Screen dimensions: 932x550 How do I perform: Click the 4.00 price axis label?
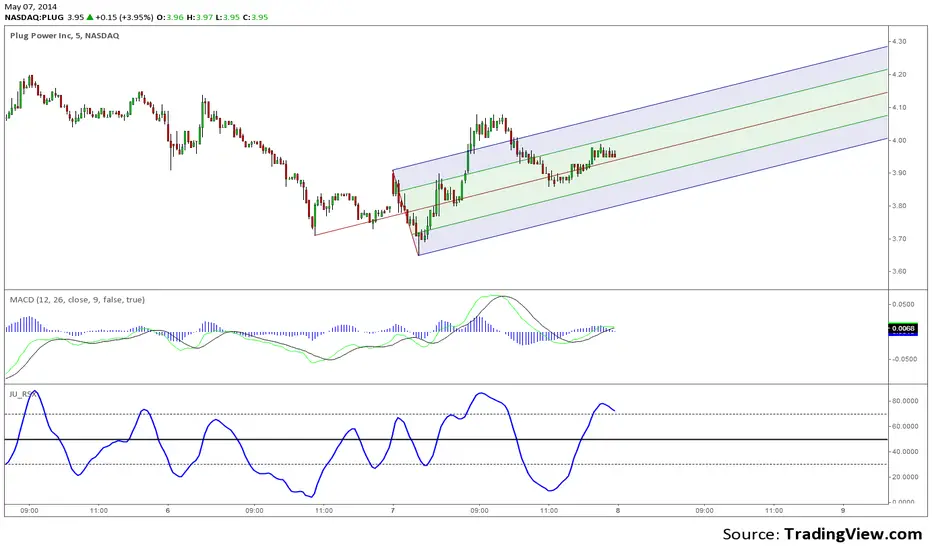tap(899, 140)
